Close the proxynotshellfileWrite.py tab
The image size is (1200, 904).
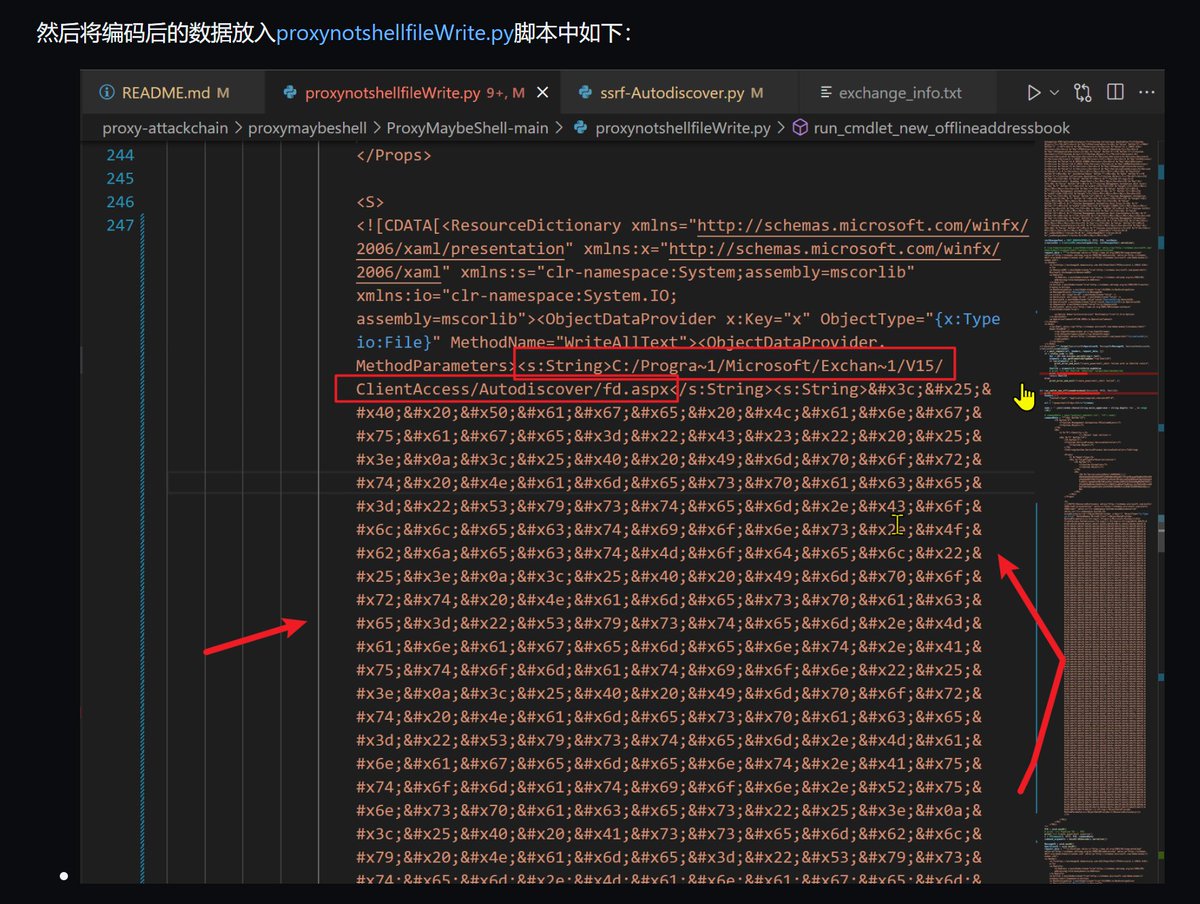pyautogui.click(x=543, y=93)
